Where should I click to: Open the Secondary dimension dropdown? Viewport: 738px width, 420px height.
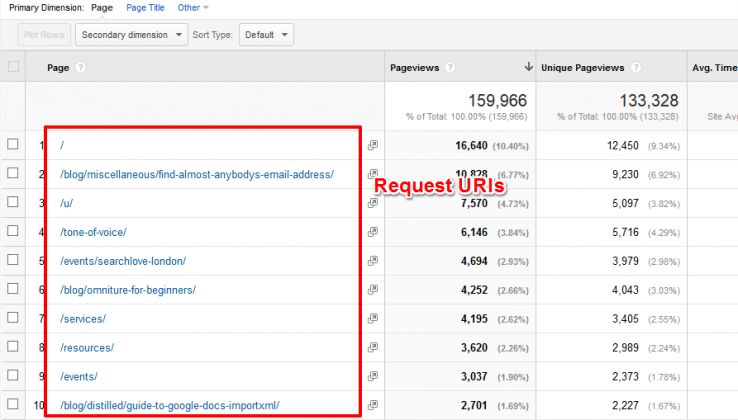click(131, 35)
